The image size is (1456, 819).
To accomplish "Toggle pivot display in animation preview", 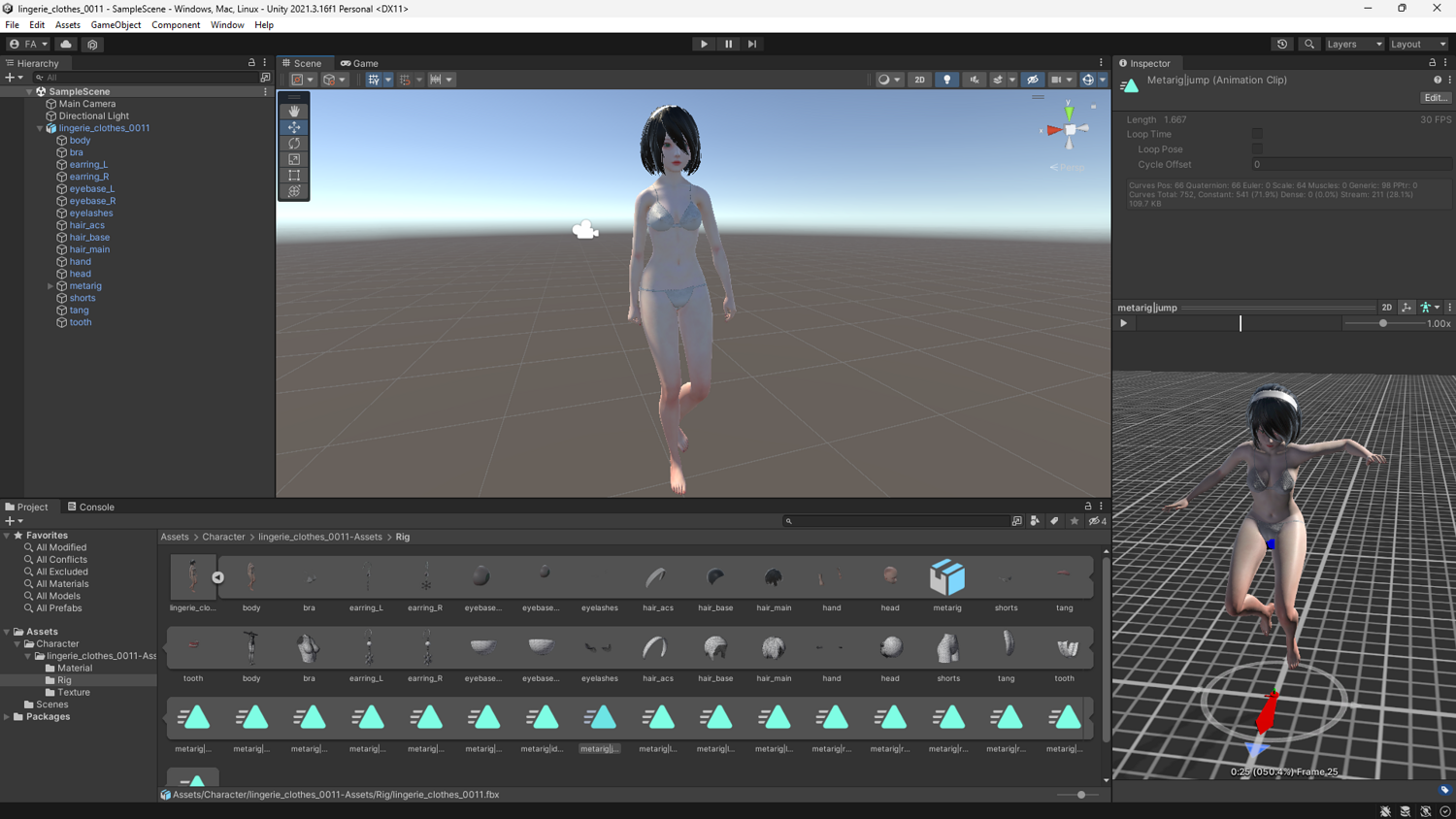I will point(1406,308).
